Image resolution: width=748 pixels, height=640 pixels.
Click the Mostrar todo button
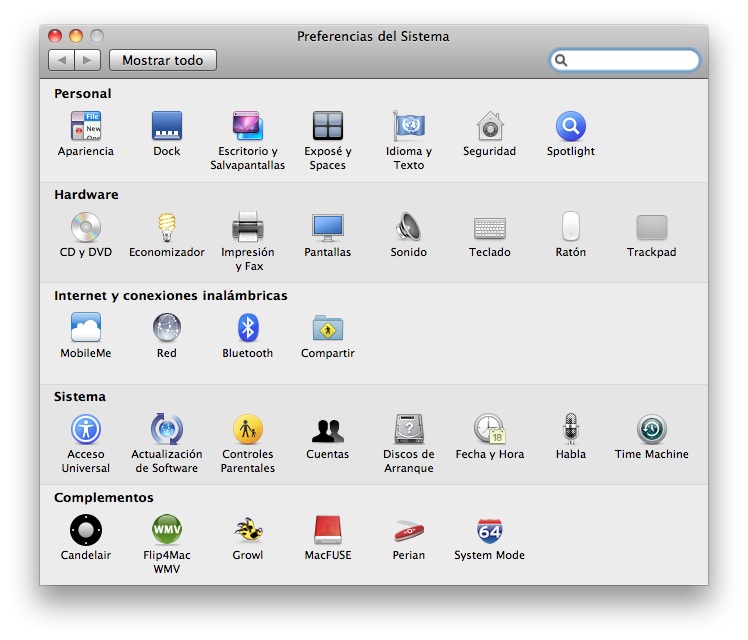coord(163,60)
